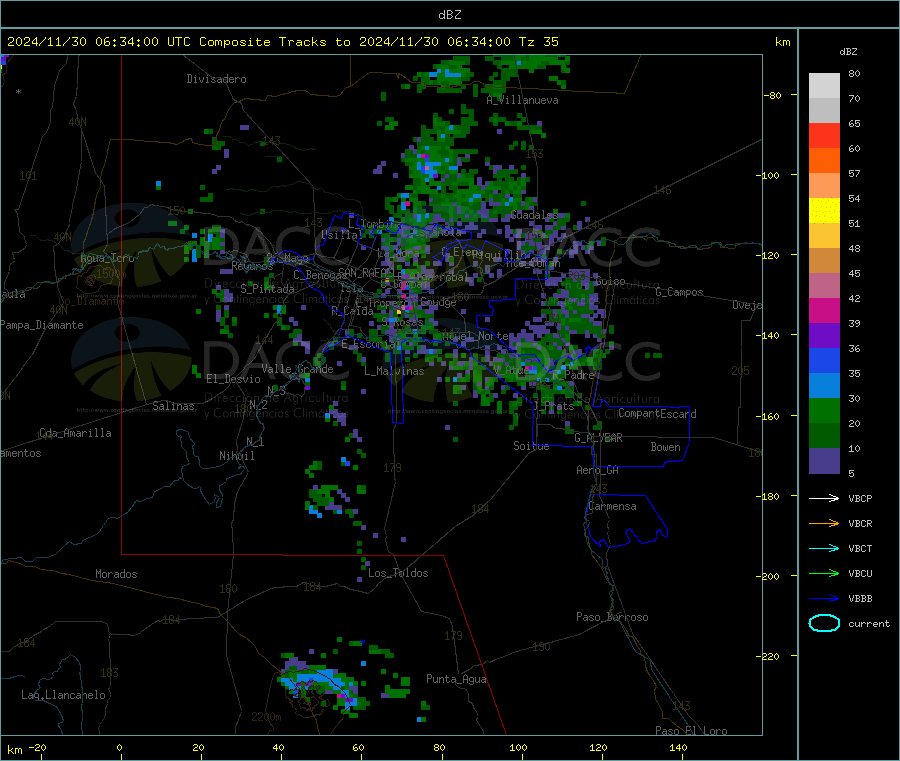900x761 pixels.
Task: Click the 'L_Malvinas' map label
Action: pos(394,371)
